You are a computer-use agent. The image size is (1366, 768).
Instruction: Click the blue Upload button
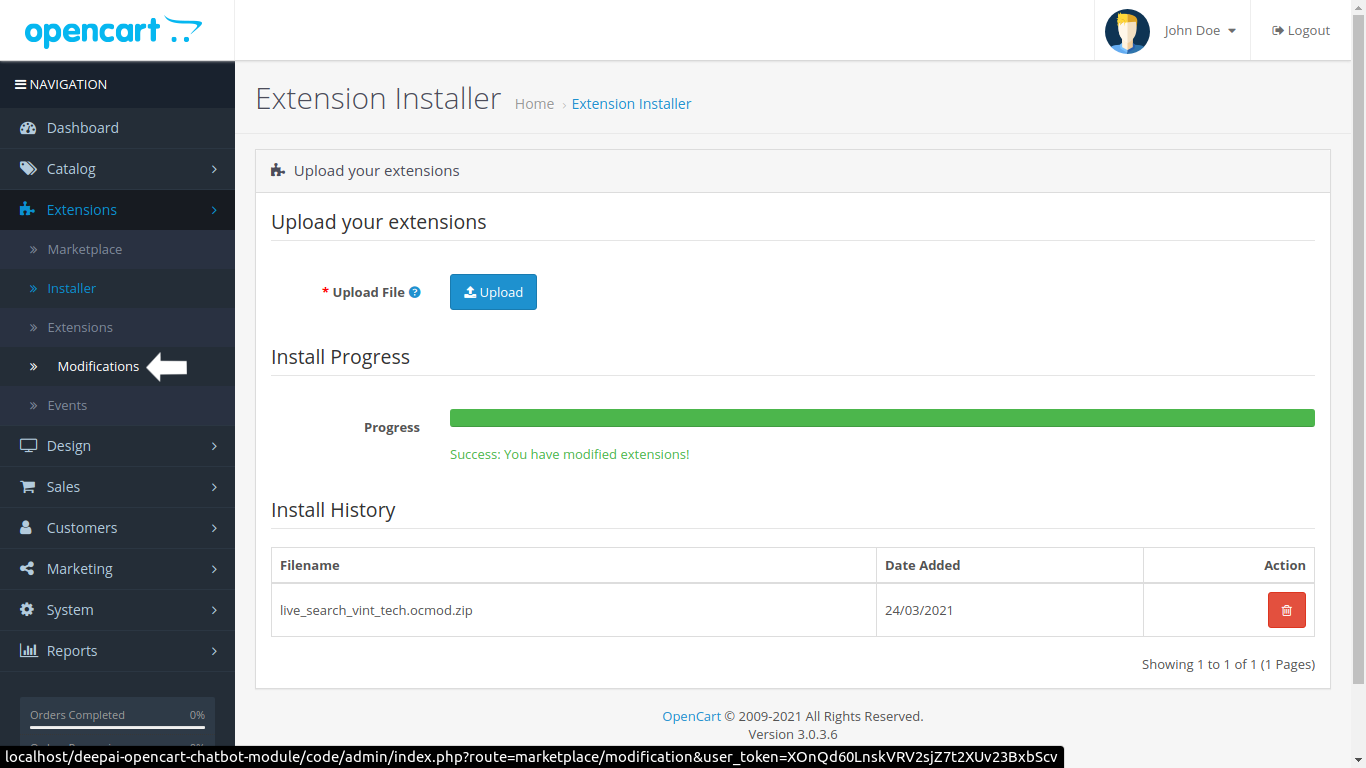pyautogui.click(x=493, y=292)
